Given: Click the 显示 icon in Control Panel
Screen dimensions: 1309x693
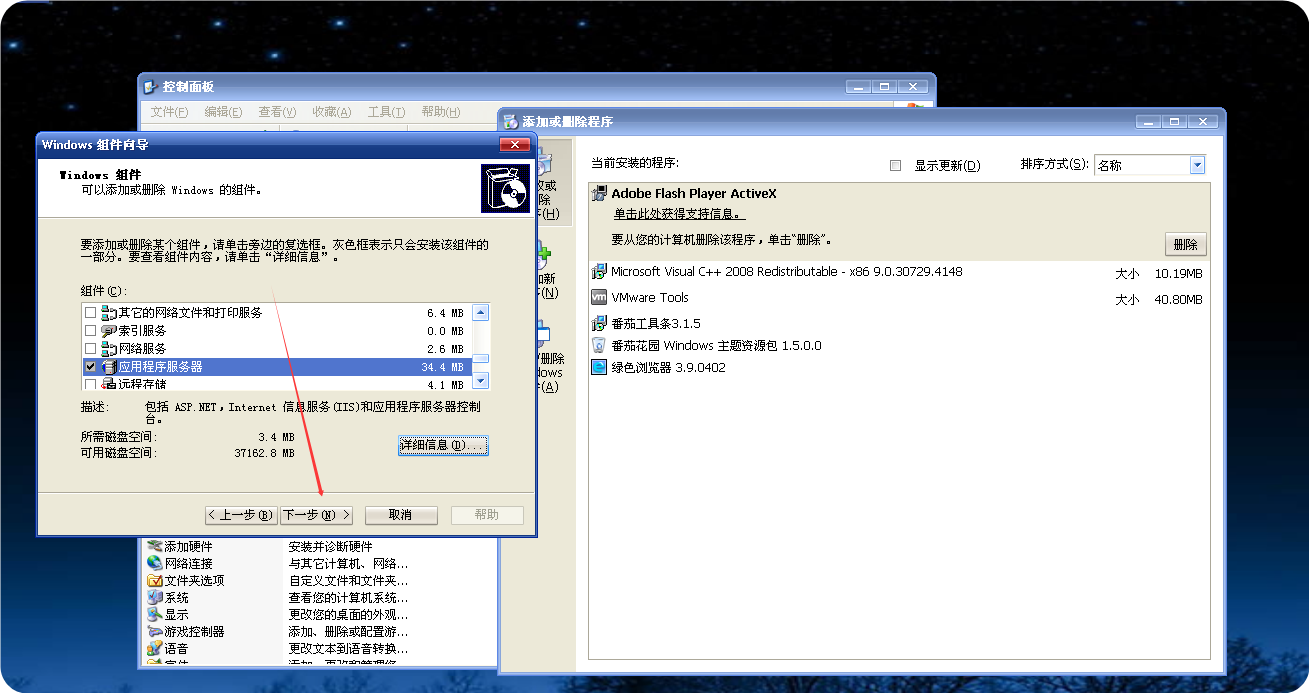Looking at the screenshot, I should click(155, 614).
